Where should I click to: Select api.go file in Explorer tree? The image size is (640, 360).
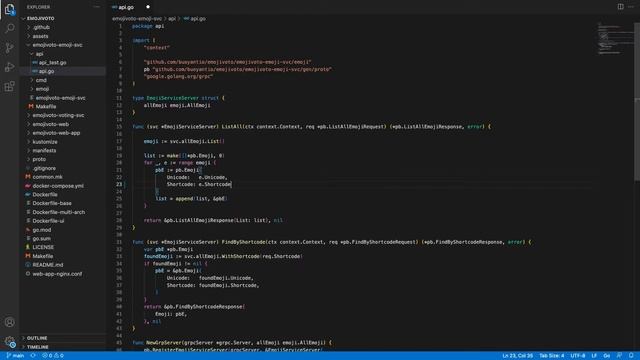(x=63, y=71)
